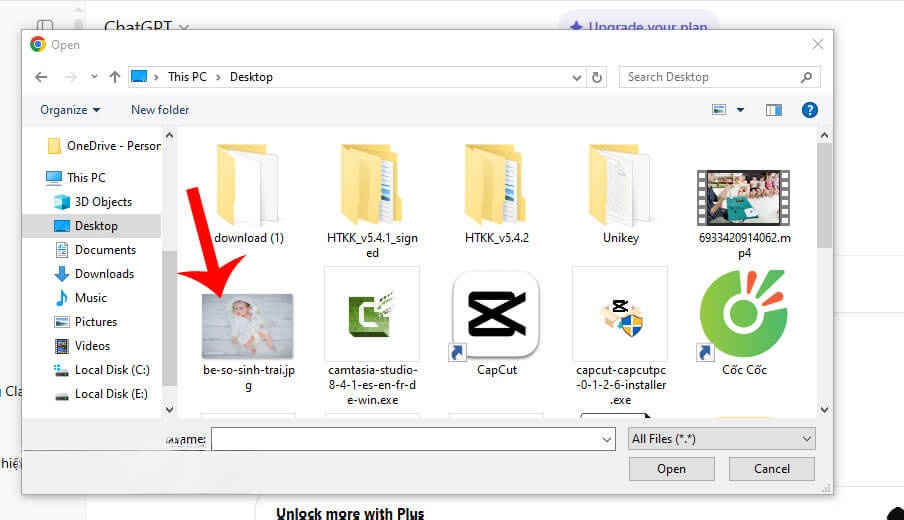Select the HTKK_v5.4.2 folder
The height and width of the screenshot is (520, 904).
(x=496, y=195)
